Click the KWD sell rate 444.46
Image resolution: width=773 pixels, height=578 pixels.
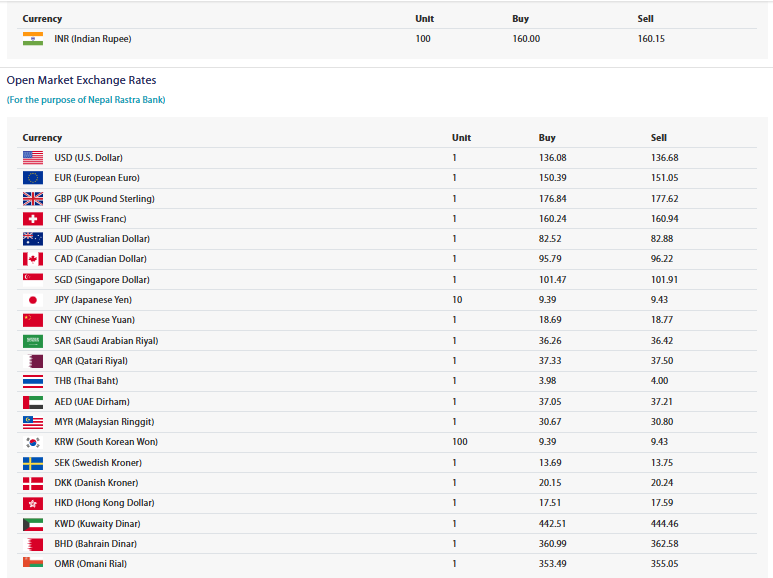pyautogui.click(x=665, y=523)
